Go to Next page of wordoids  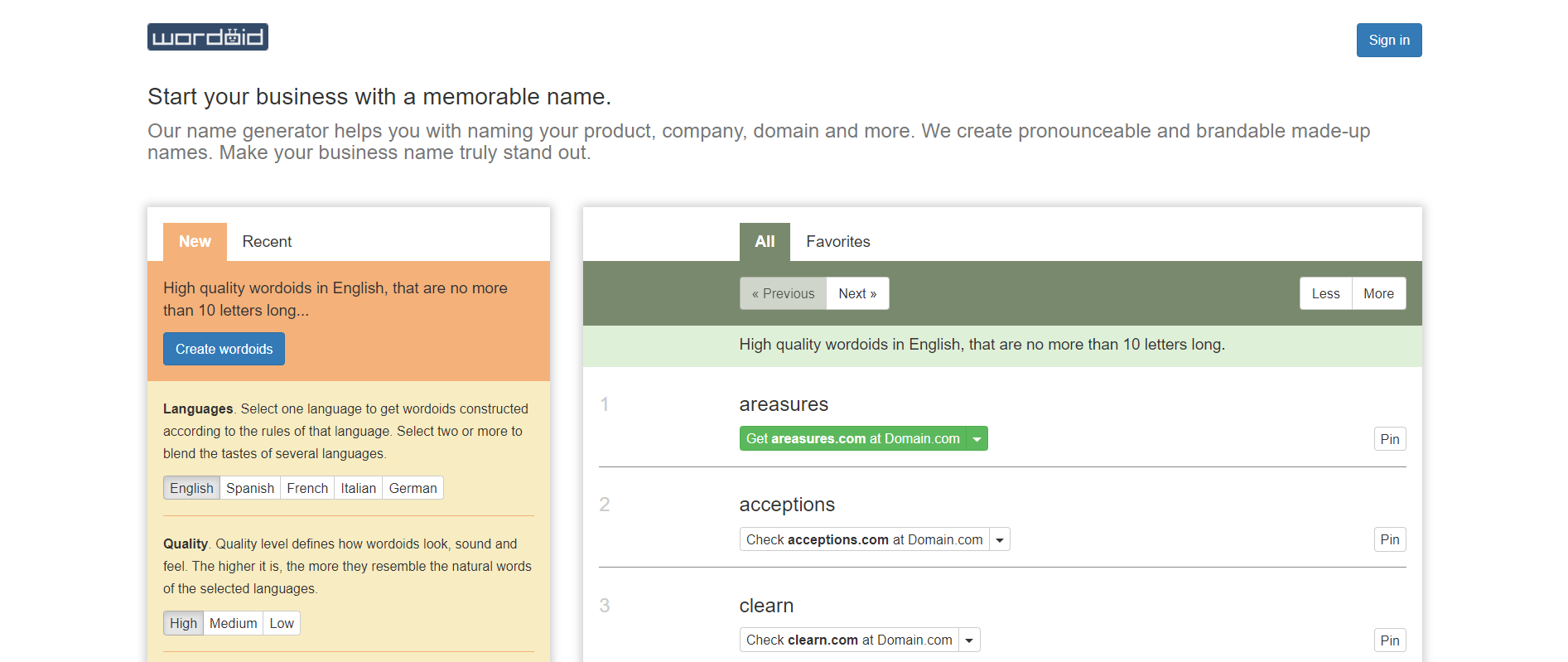click(857, 293)
